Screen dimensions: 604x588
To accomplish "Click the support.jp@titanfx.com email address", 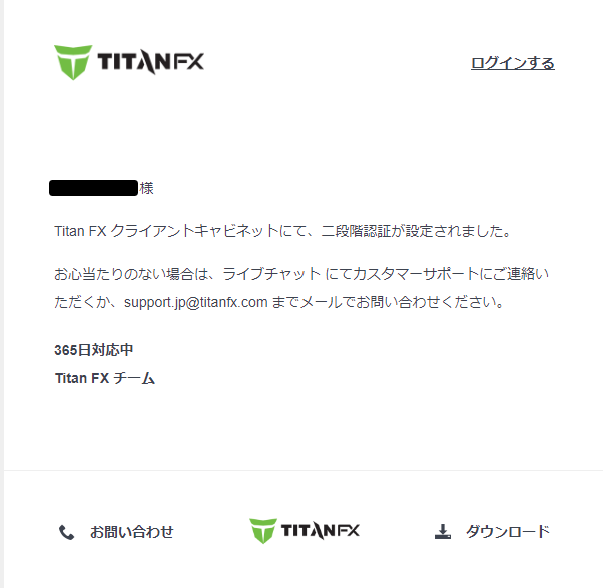I will point(195,302).
